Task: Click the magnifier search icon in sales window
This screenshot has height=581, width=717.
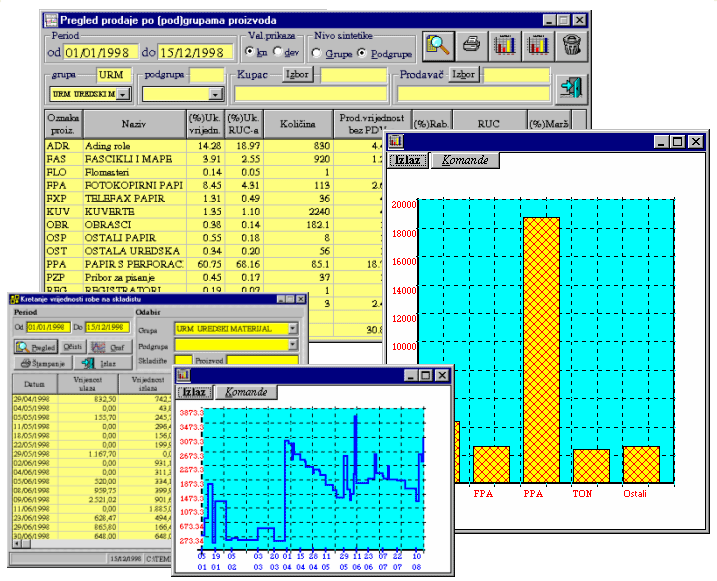Action: pos(437,44)
